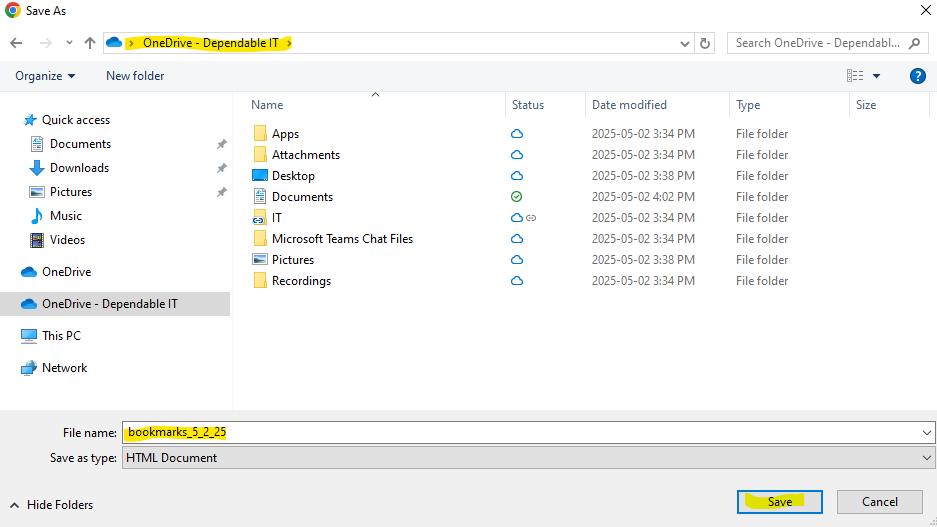Viewport: 937px width, 527px height.
Task: Sort by the Status column header
Action: pyautogui.click(x=528, y=105)
